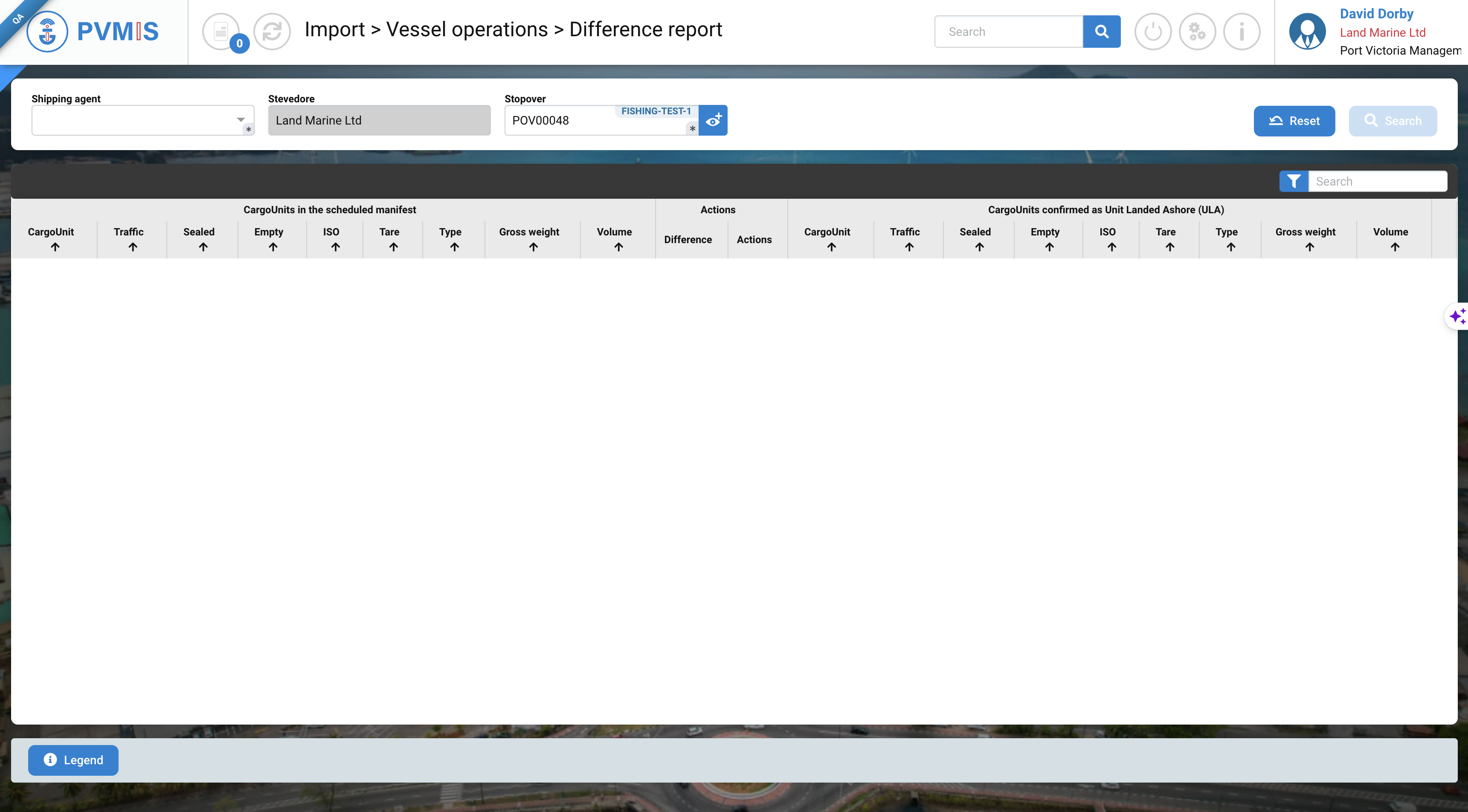Open the Legend button
1468x812 pixels.
73,760
